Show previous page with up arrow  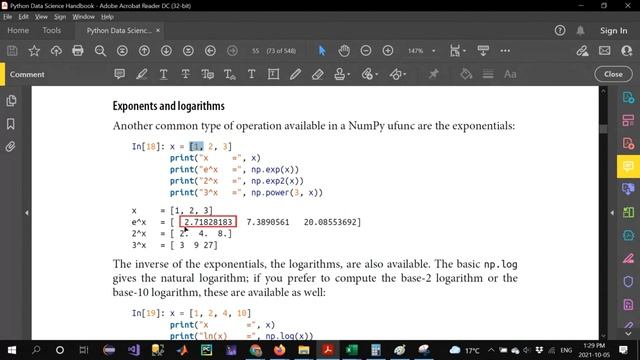[144, 51]
